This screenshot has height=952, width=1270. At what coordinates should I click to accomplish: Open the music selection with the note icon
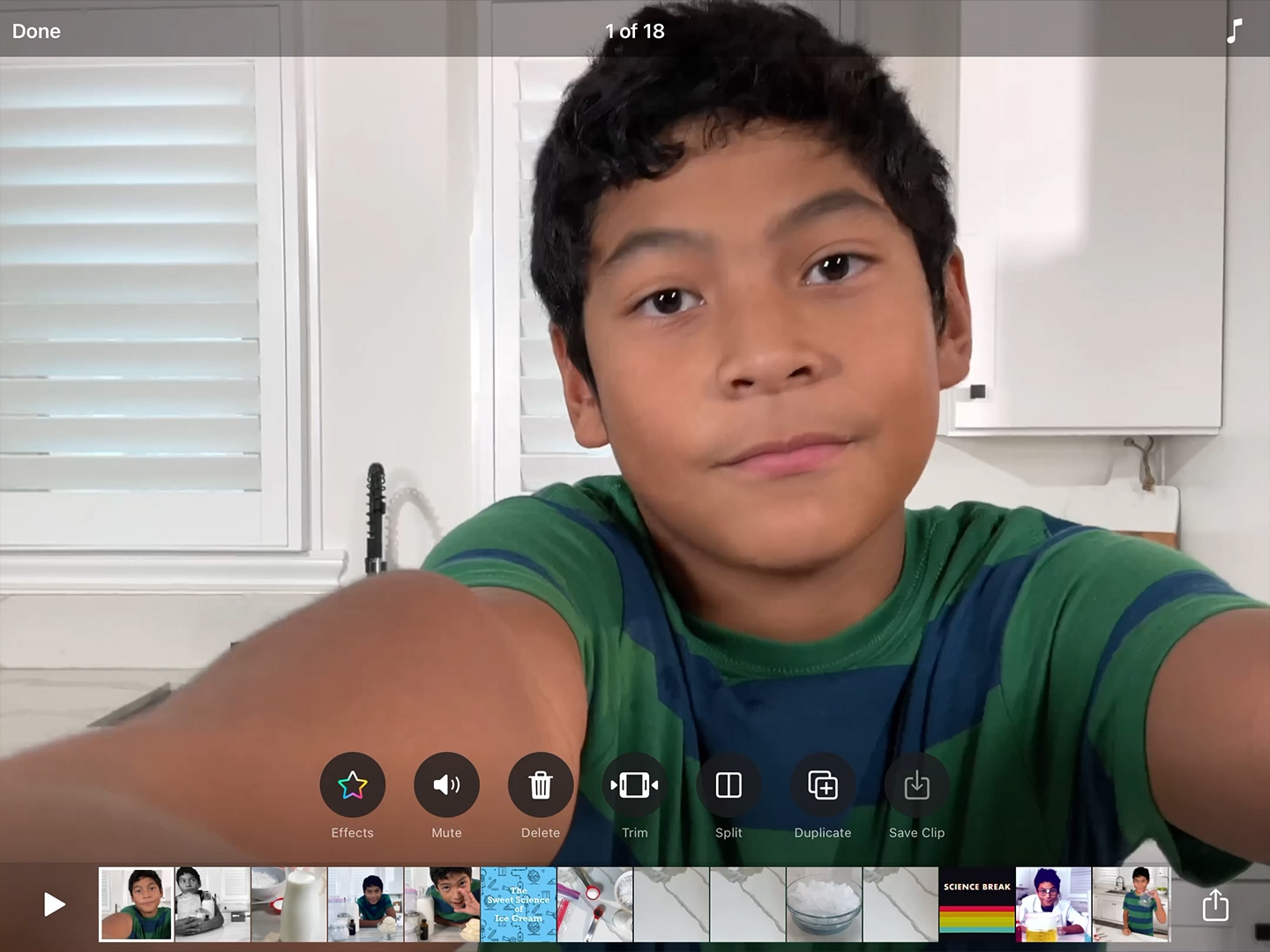(x=1235, y=31)
